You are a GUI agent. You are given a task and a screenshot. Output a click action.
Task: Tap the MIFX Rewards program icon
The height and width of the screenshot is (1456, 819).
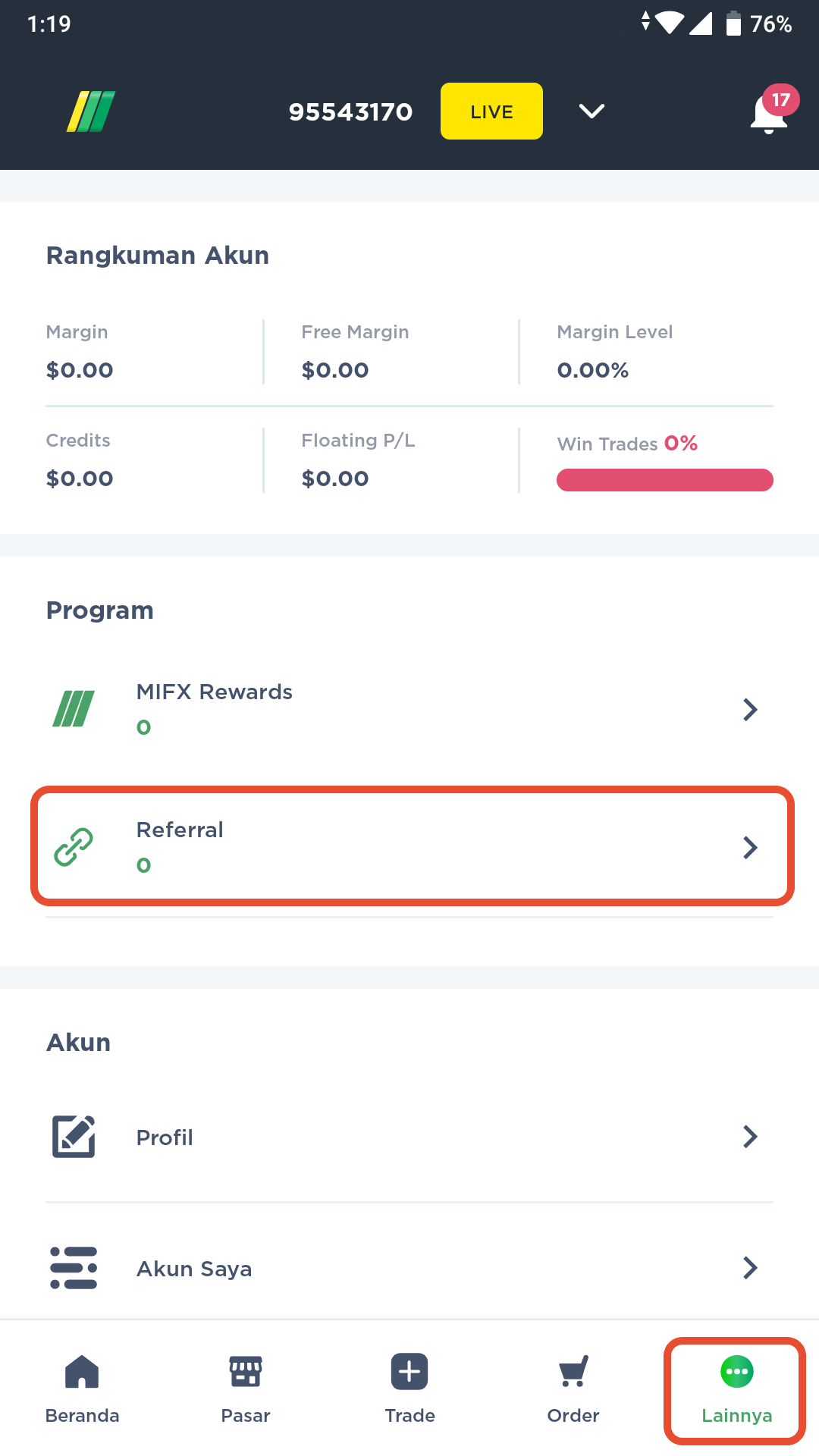[74, 708]
